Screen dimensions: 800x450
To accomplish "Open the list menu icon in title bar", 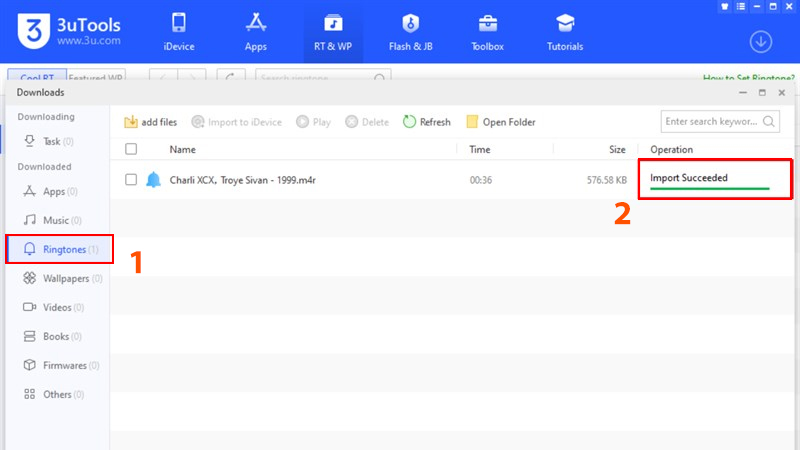I will (741, 7).
